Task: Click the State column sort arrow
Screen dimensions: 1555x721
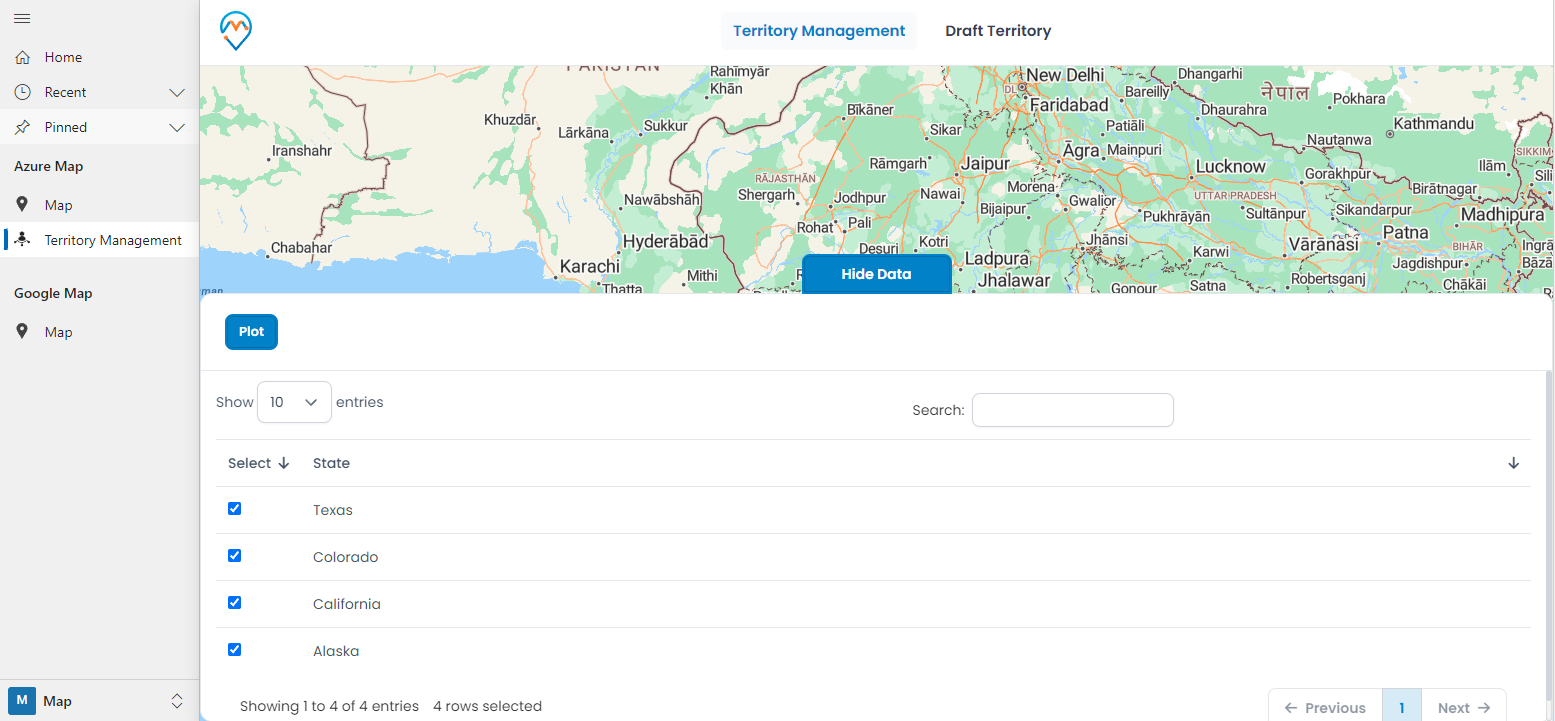Action: pos(1513,463)
